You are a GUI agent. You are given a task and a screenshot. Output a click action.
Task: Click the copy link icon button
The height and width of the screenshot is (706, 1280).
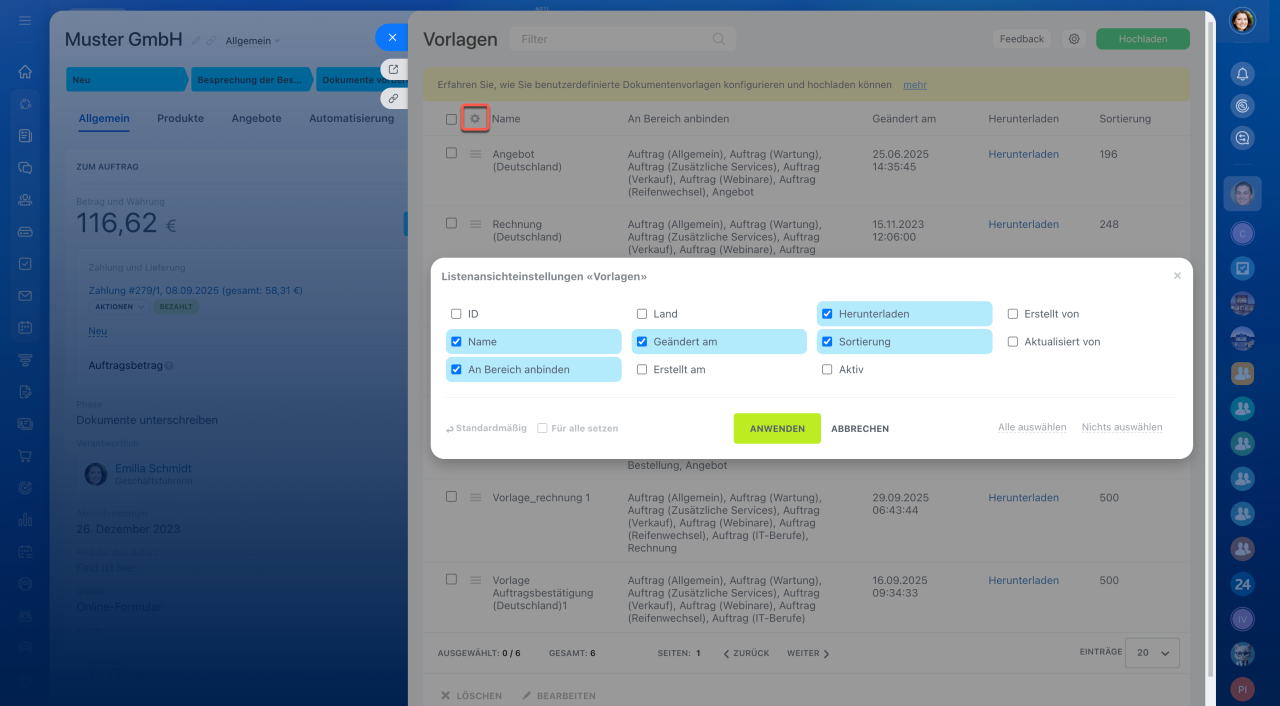pos(393,99)
